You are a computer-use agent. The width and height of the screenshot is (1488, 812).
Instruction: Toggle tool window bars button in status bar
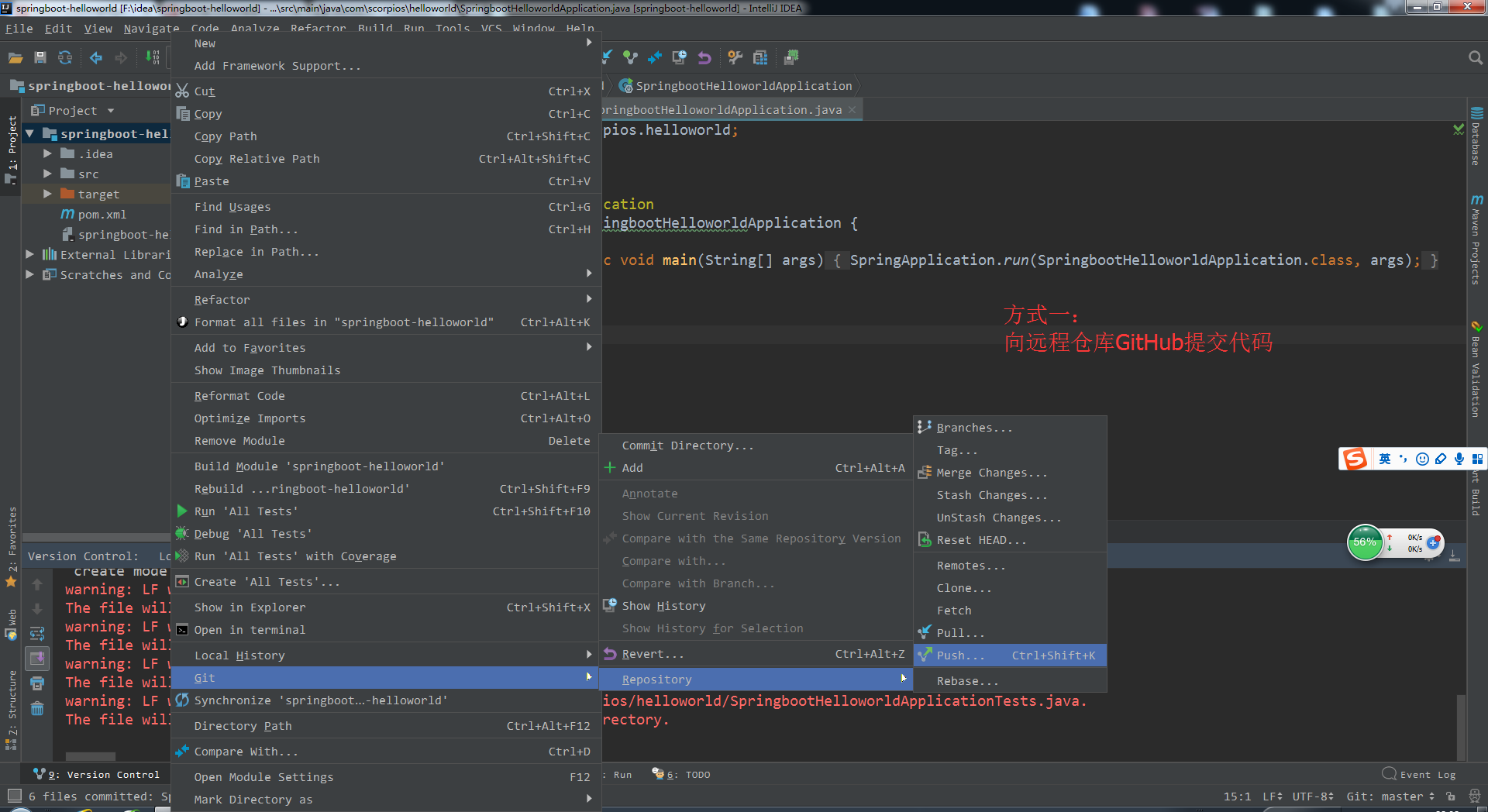pyautogui.click(x=14, y=796)
